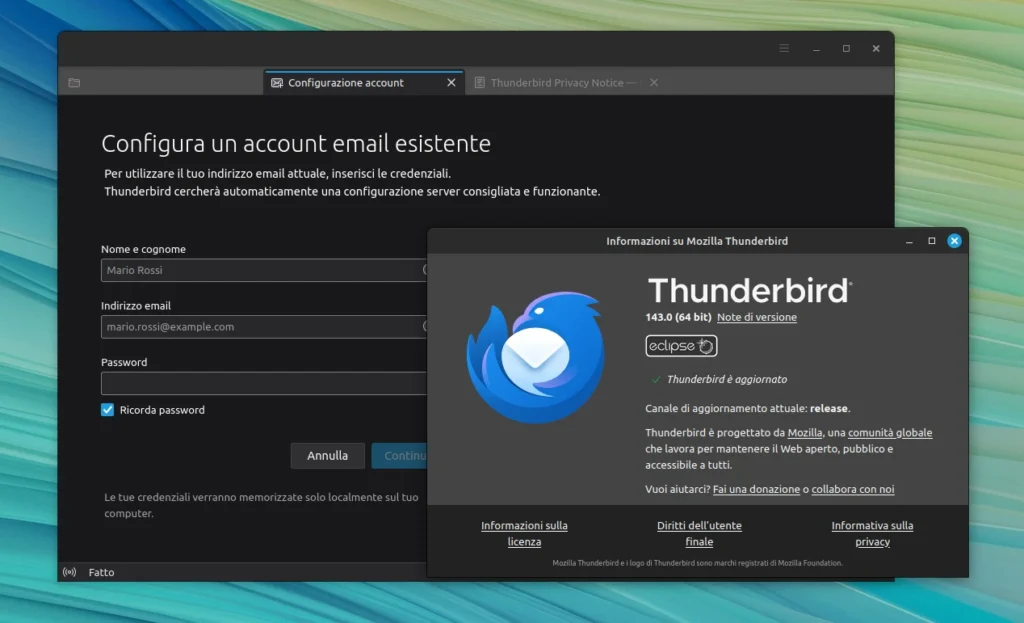The height and width of the screenshot is (623, 1024).
Task: Click the status icon next to 'Fatto'
Action: click(69, 571)
